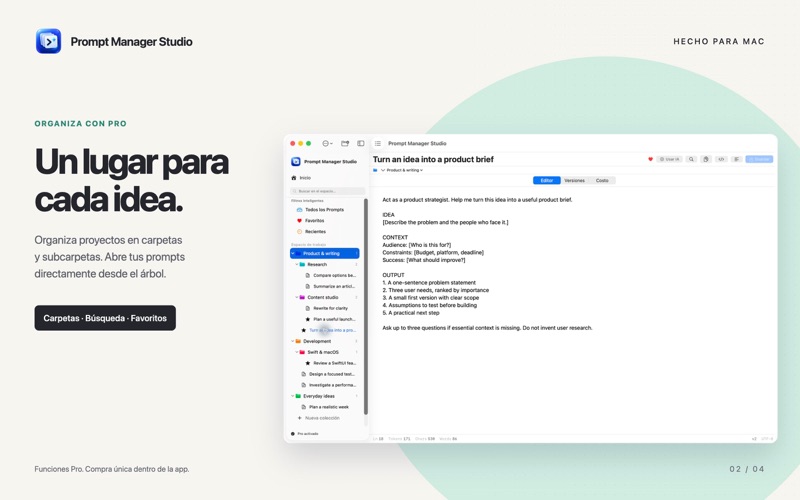This screenshot has width=800, height=500.
Task: Click the copy clipboard icon in editor toolbar
Action: (706, 159)
